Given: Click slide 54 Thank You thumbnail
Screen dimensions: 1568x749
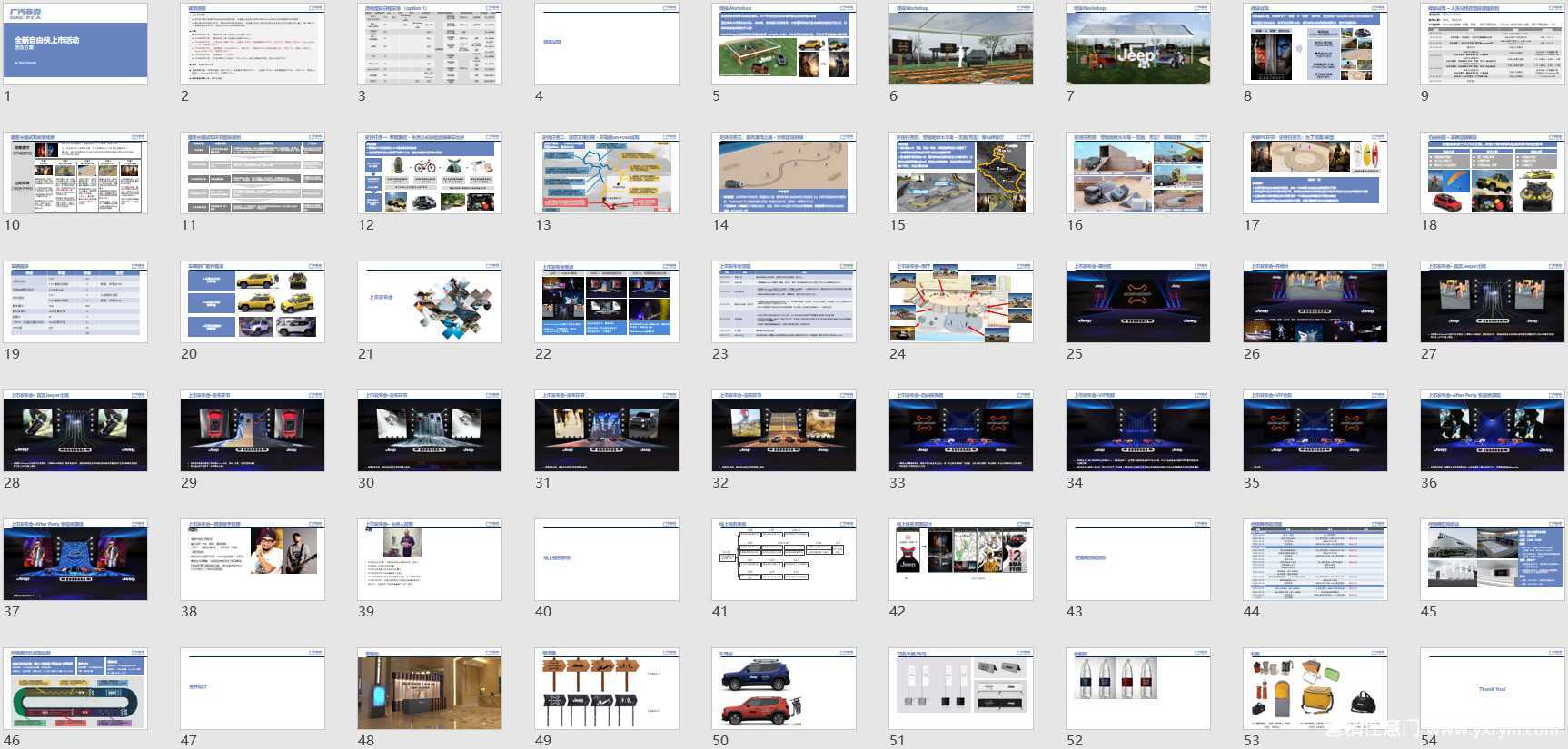Looking at the screenshot, I should (x=1493, y=688).
